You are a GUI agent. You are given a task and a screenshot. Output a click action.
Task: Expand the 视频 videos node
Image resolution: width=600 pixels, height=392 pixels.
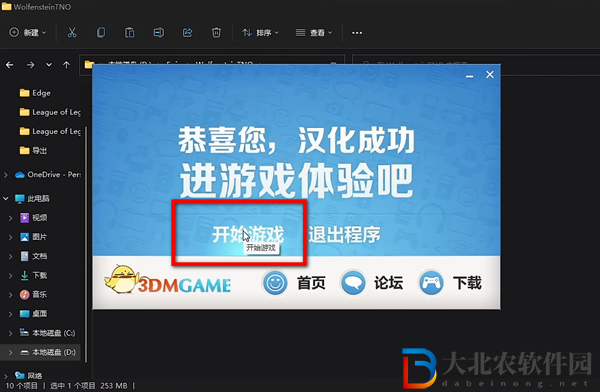10,218
